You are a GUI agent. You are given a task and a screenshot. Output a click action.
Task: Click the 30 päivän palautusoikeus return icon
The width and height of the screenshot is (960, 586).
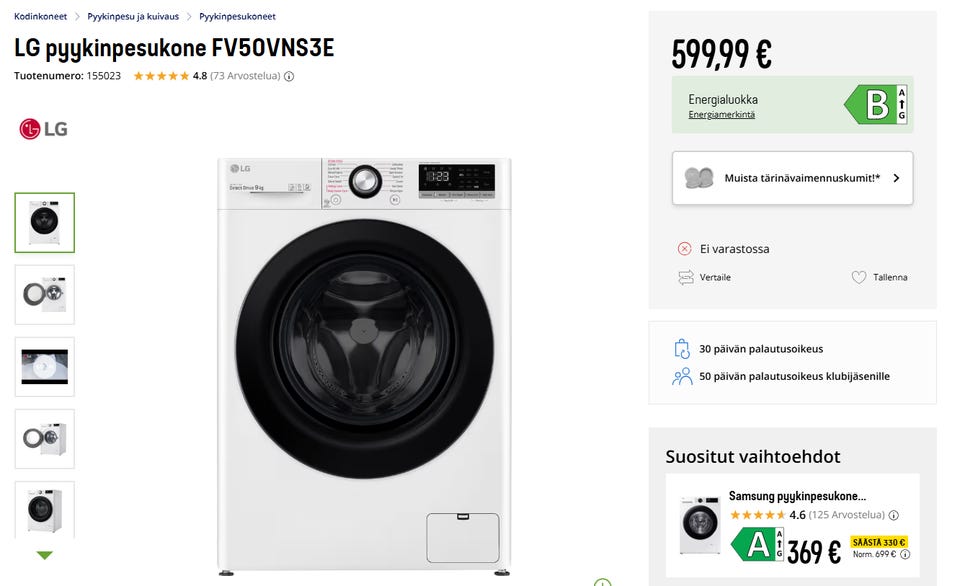point(682,349)
